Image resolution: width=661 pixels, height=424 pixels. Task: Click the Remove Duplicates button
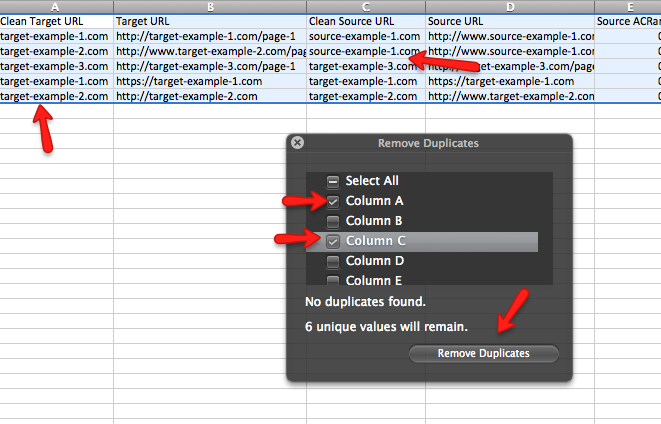click(483, 353)
